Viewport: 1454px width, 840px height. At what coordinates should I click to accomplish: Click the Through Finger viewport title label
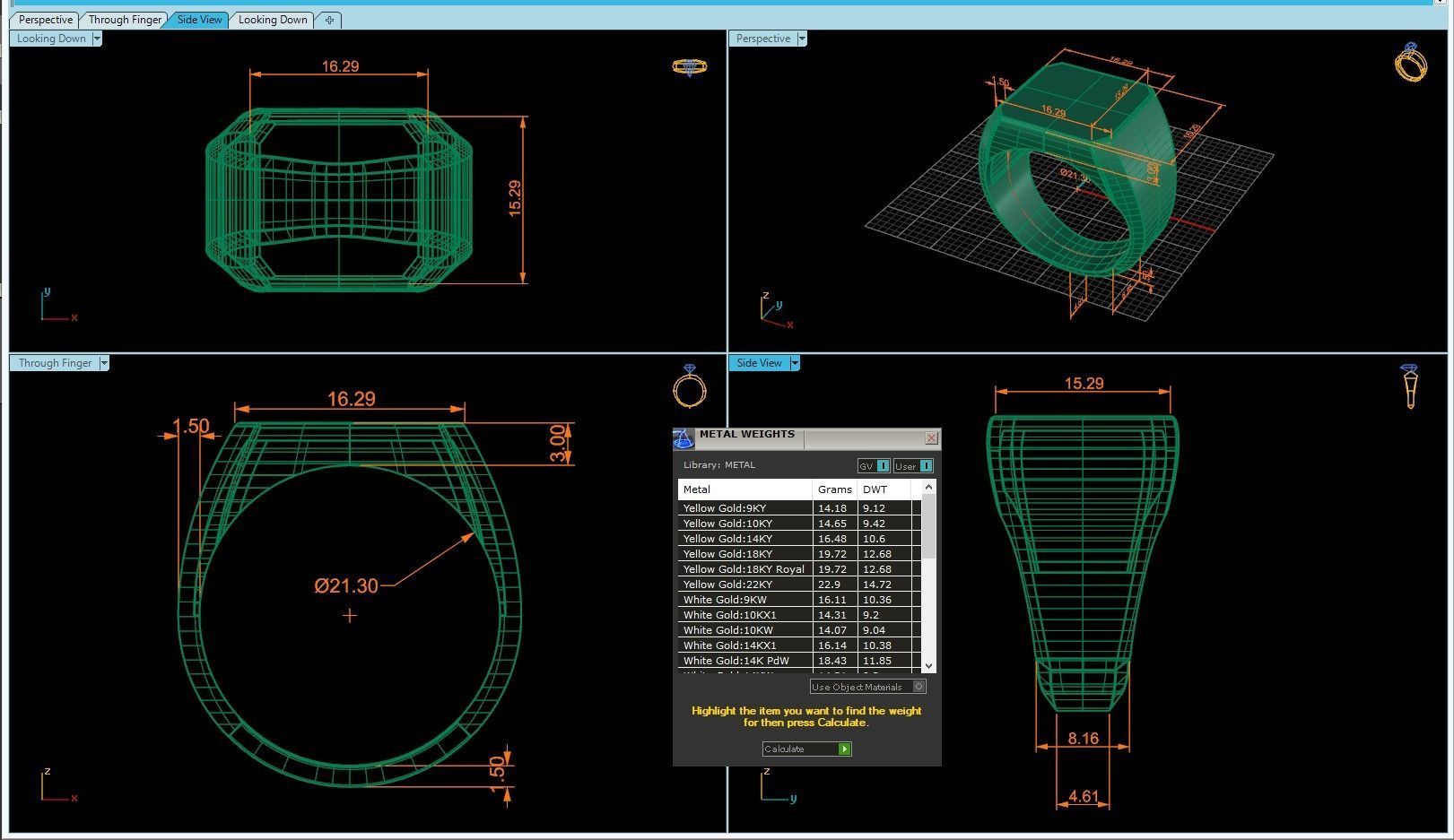tap(55, 363)
